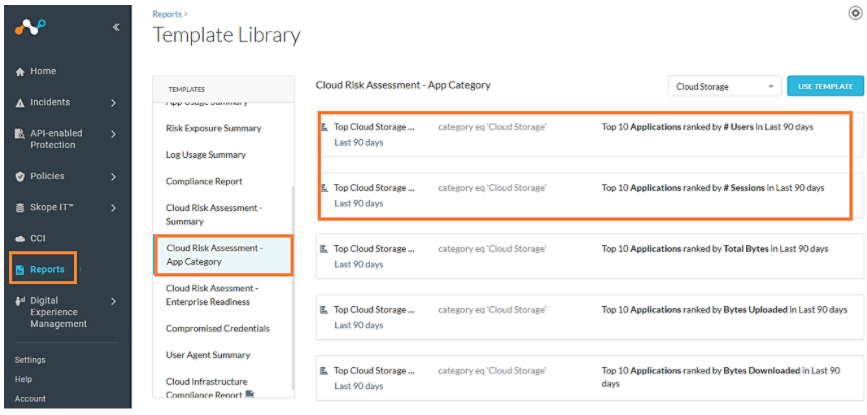Click widget ranked by Total Bytes text
The width and height of the screenshot is (867, 415).
tap(715, 249)
